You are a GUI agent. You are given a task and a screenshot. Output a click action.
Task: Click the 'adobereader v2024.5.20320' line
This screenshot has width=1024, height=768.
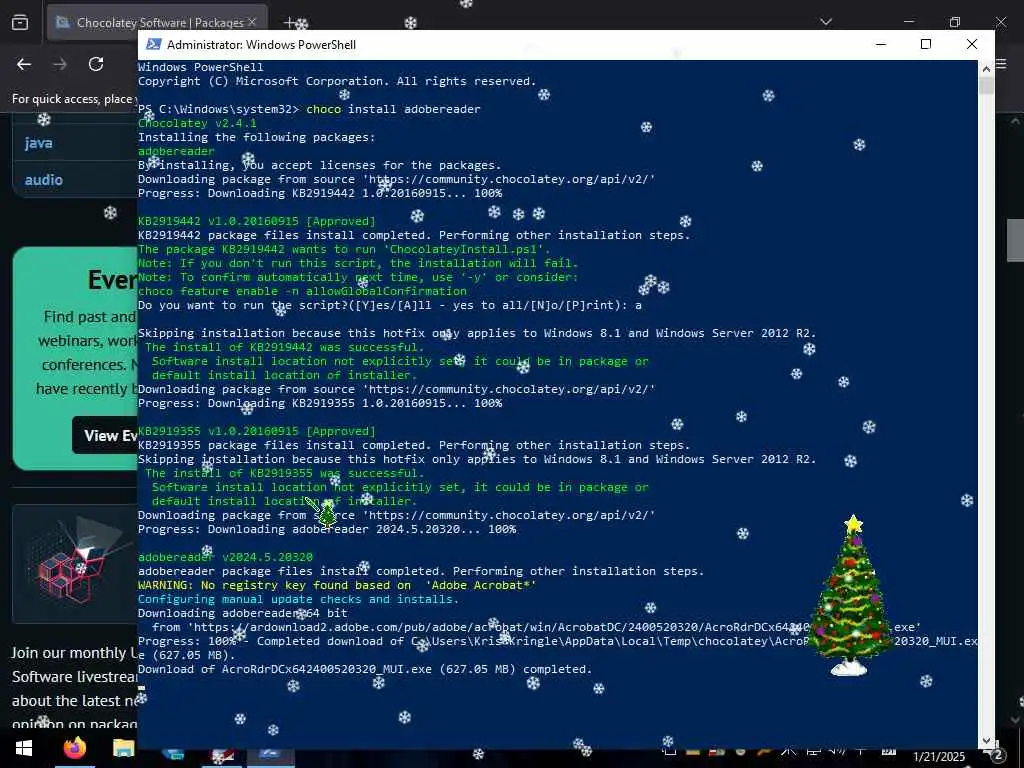click(225, 556)
